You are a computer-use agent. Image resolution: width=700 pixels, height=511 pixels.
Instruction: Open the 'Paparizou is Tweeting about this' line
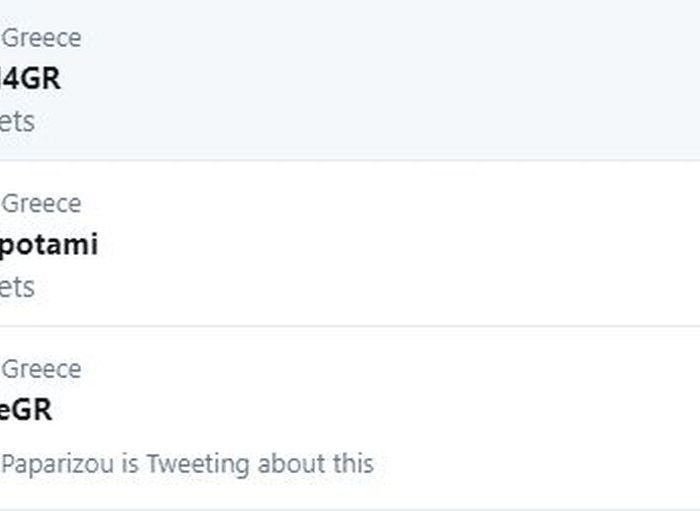187,464
